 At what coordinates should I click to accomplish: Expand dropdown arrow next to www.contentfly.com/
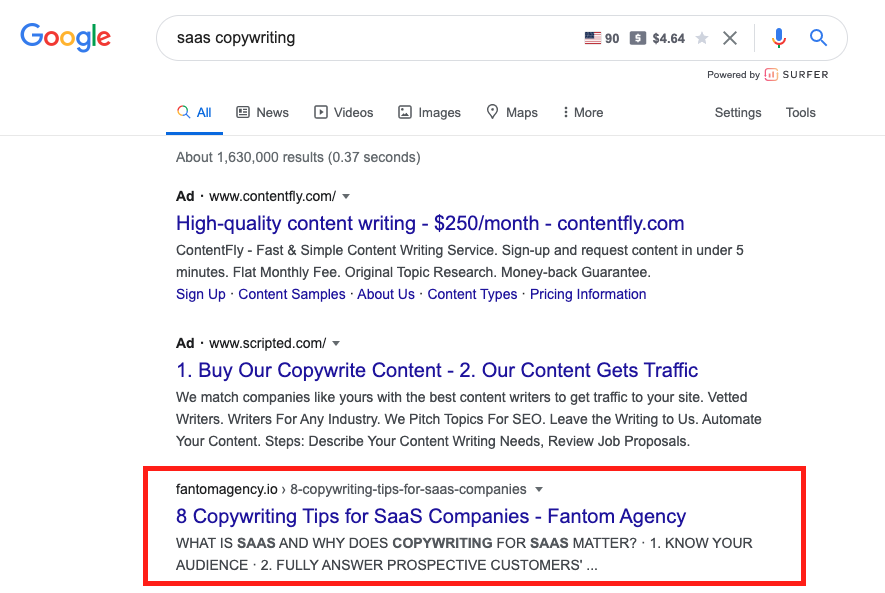[346, 196]
